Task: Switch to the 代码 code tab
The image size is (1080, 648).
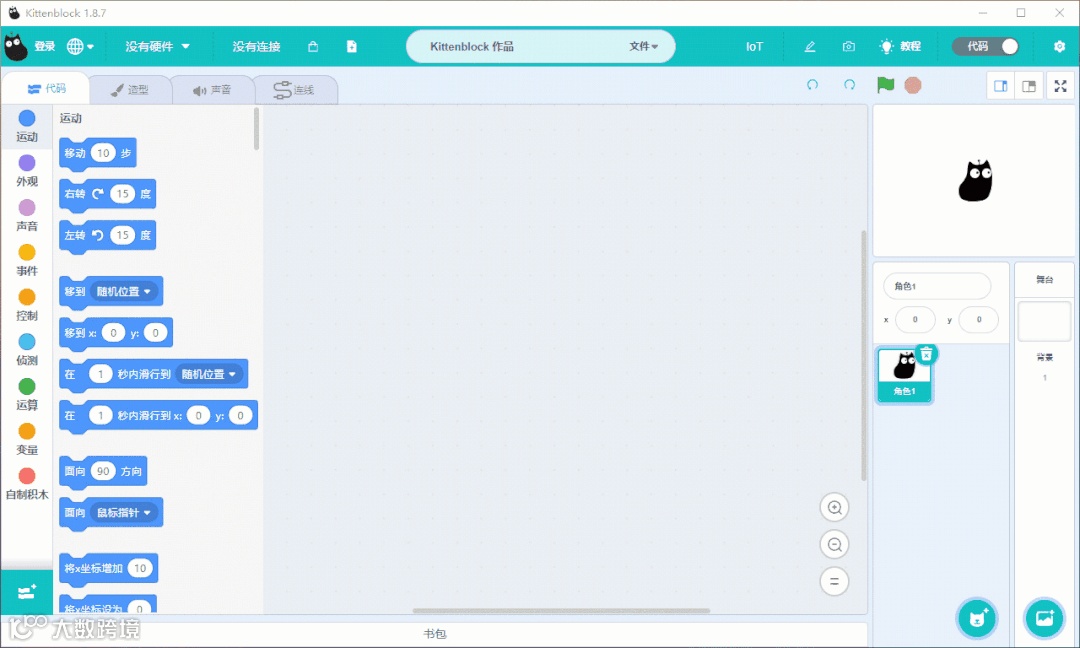Action: [x=46, y=89]
